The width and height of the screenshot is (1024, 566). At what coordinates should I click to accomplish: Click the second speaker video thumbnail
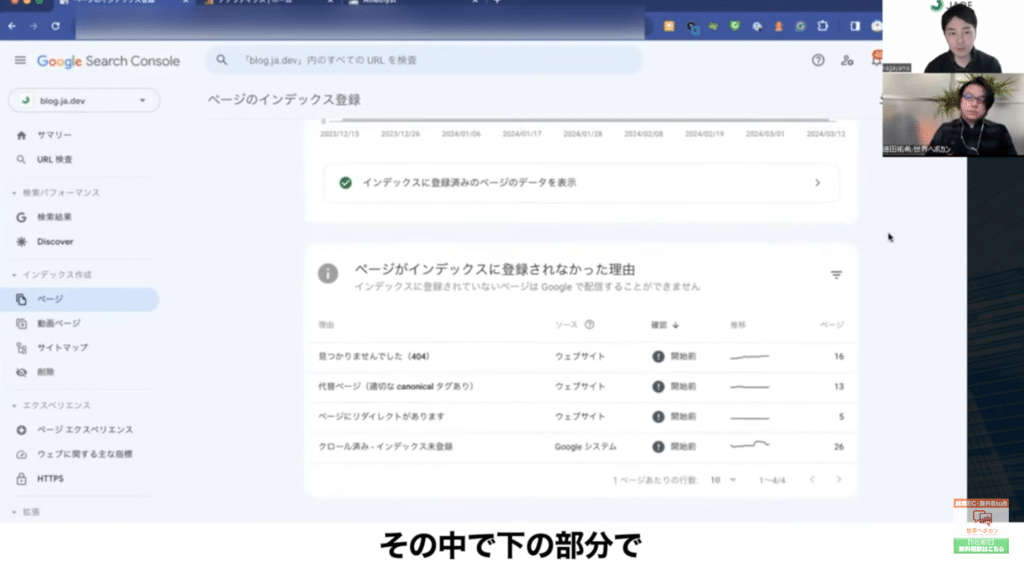pos(953,114)
